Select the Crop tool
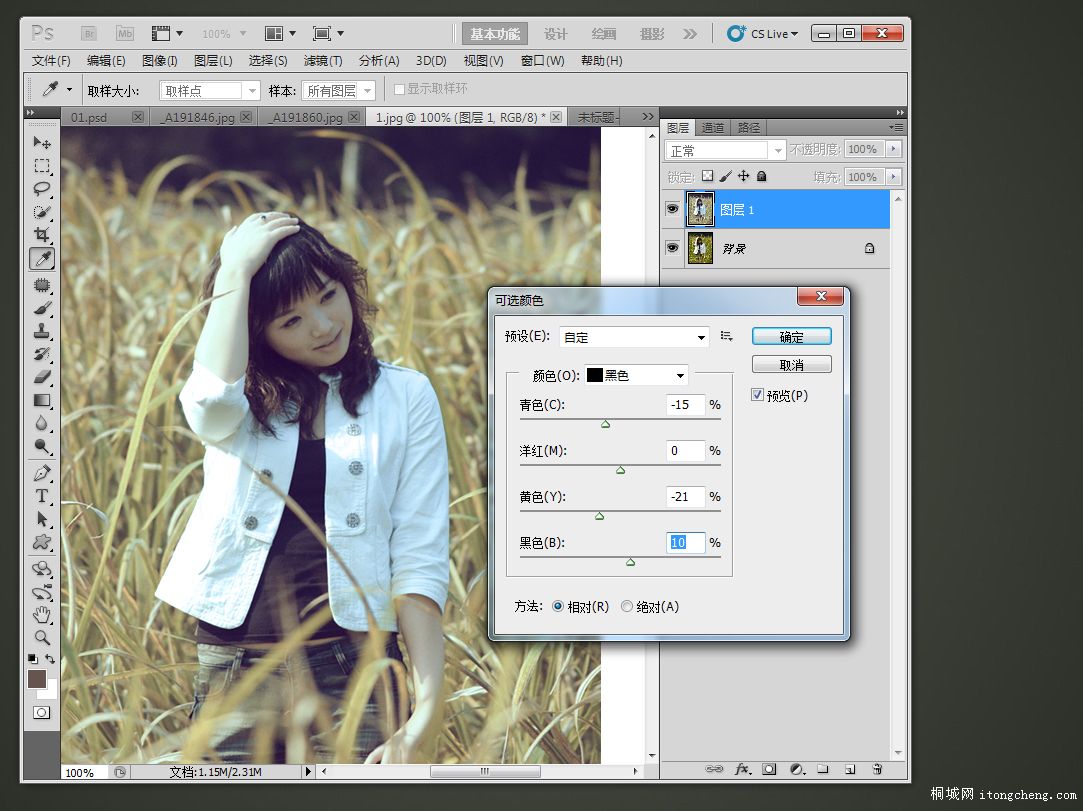Viewport: 1083px width, 811px height. click(42, 235)
